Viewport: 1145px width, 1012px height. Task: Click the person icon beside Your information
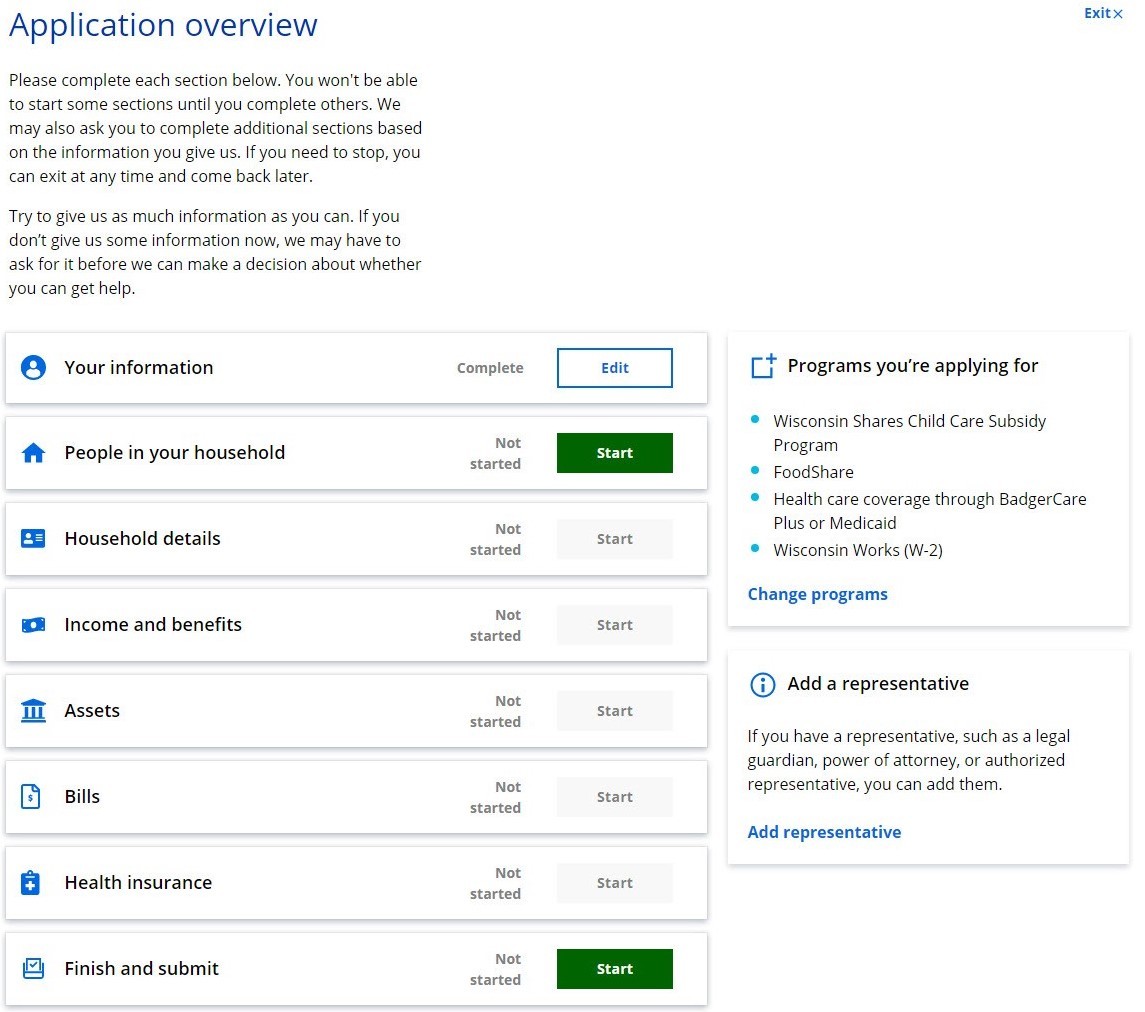pyautogui.click(x=33, y=368)
